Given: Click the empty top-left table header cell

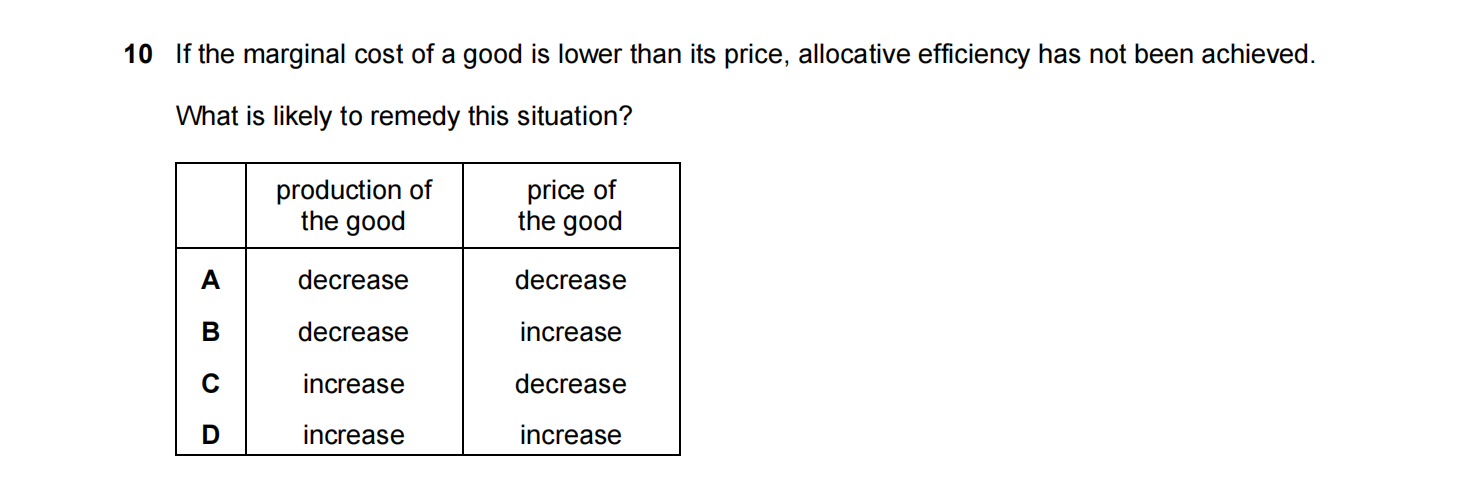Looking at the screenshot, I should coord(210,206).
